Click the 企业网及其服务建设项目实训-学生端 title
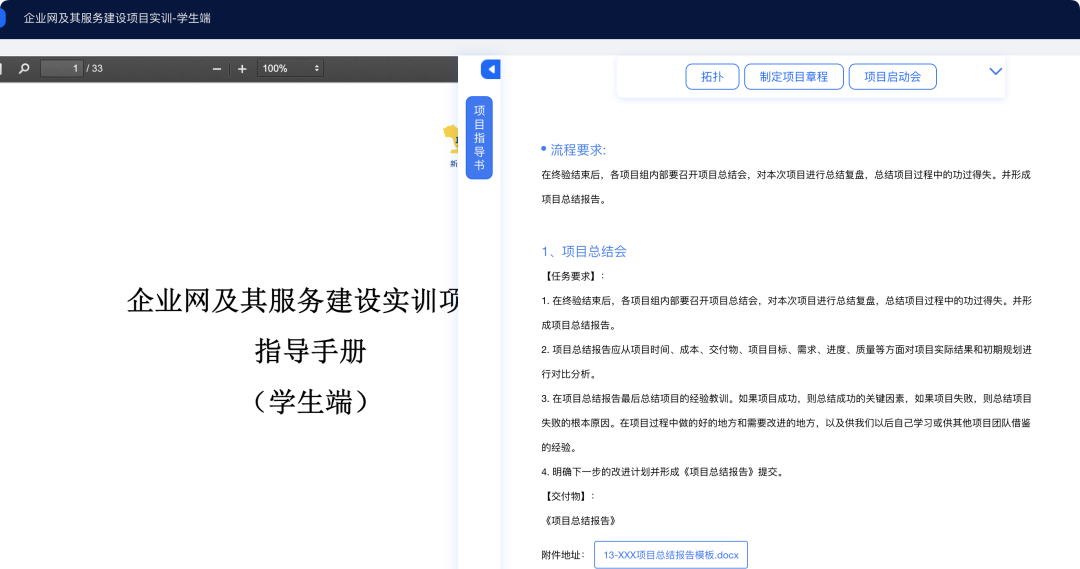This screenshot has height=569, width=1080. 117,18
